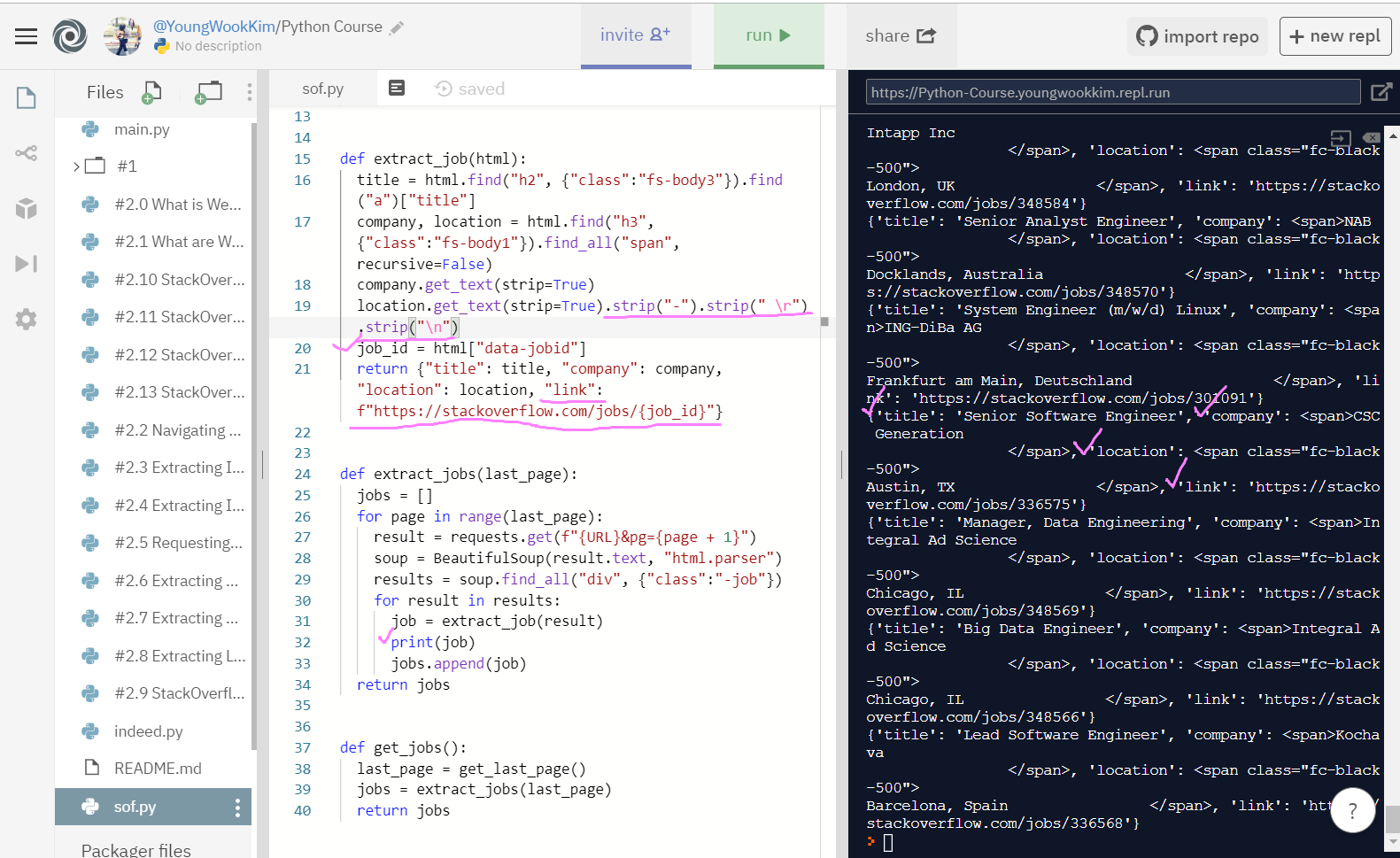
Task: Clear the console output icon
Action: point(1371,137)
